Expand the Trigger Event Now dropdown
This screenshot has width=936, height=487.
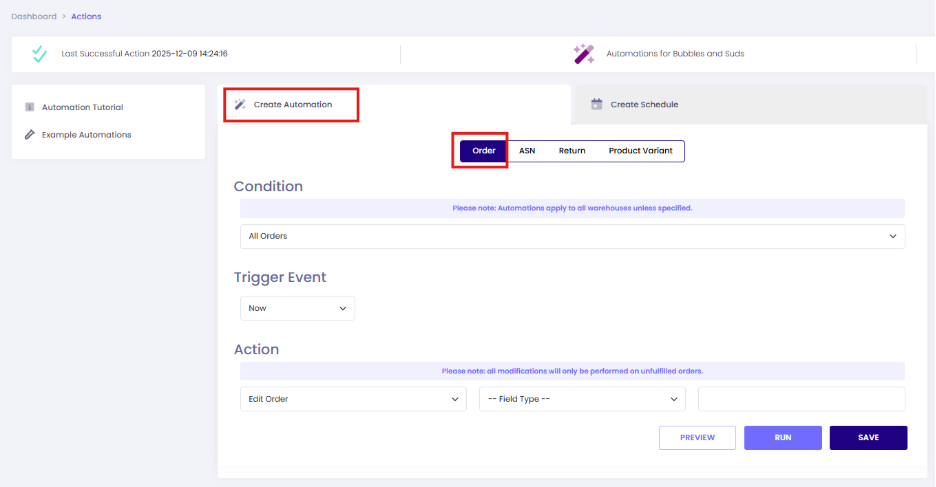[297, 308]
